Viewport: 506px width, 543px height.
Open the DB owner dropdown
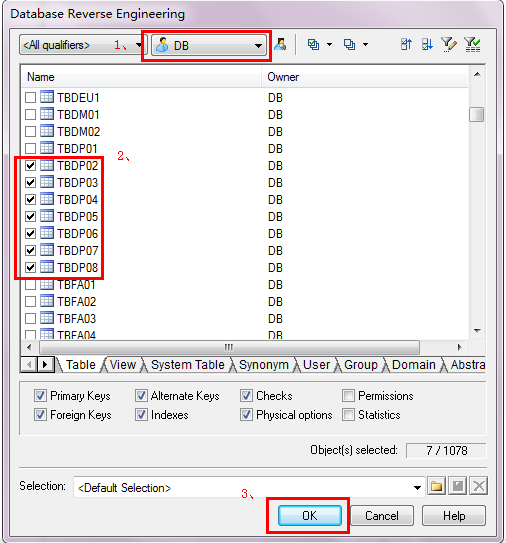[258, 46]
